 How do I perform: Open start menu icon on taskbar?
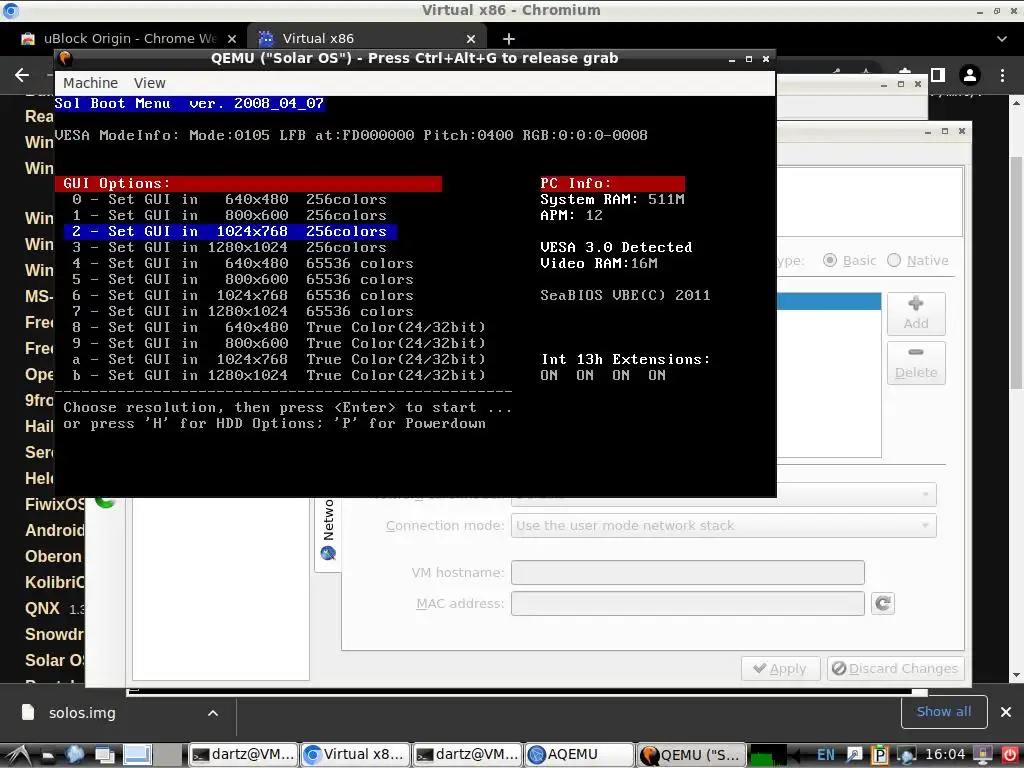coord(18,755)
